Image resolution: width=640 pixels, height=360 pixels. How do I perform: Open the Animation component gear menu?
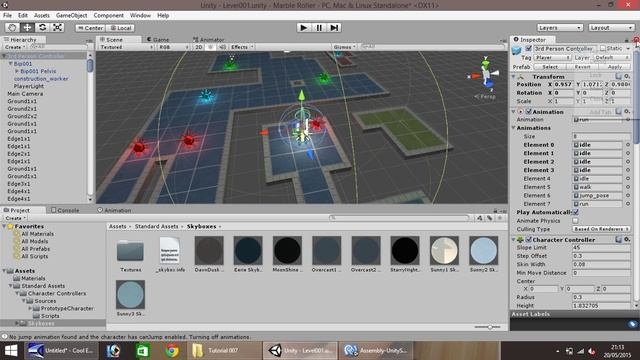(627, 111)
